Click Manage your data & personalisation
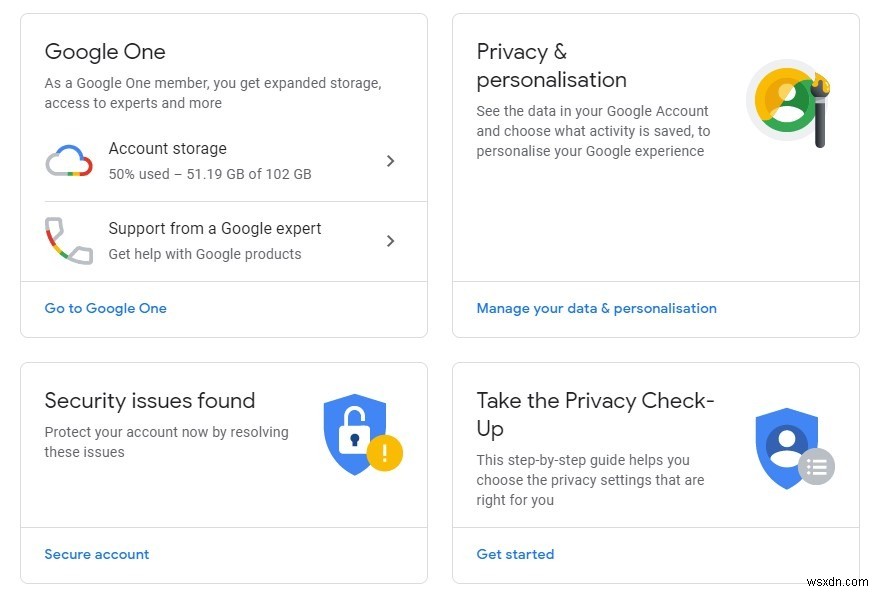 596,308
